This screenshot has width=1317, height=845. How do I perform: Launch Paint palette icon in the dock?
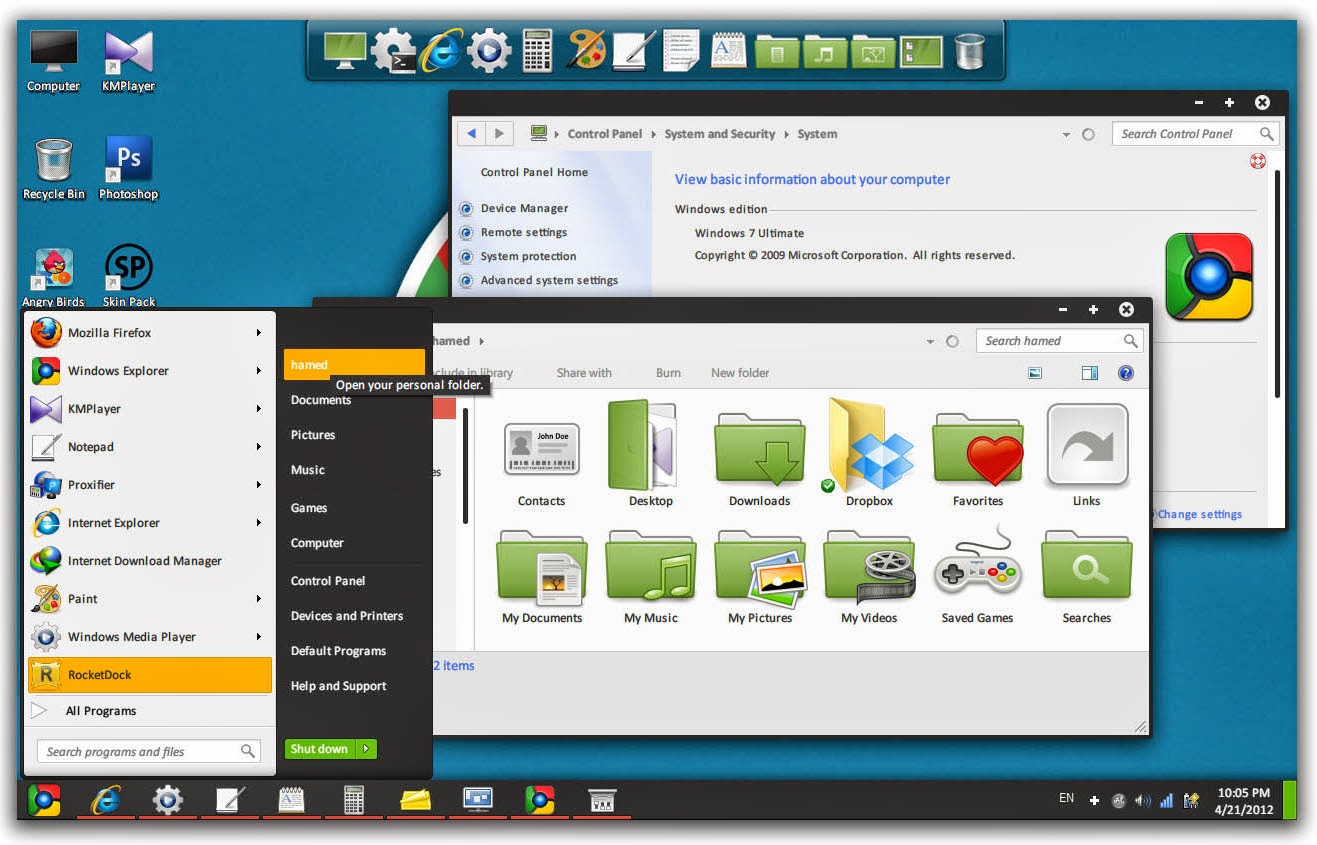pyautogui.click(x=585, y=49)
